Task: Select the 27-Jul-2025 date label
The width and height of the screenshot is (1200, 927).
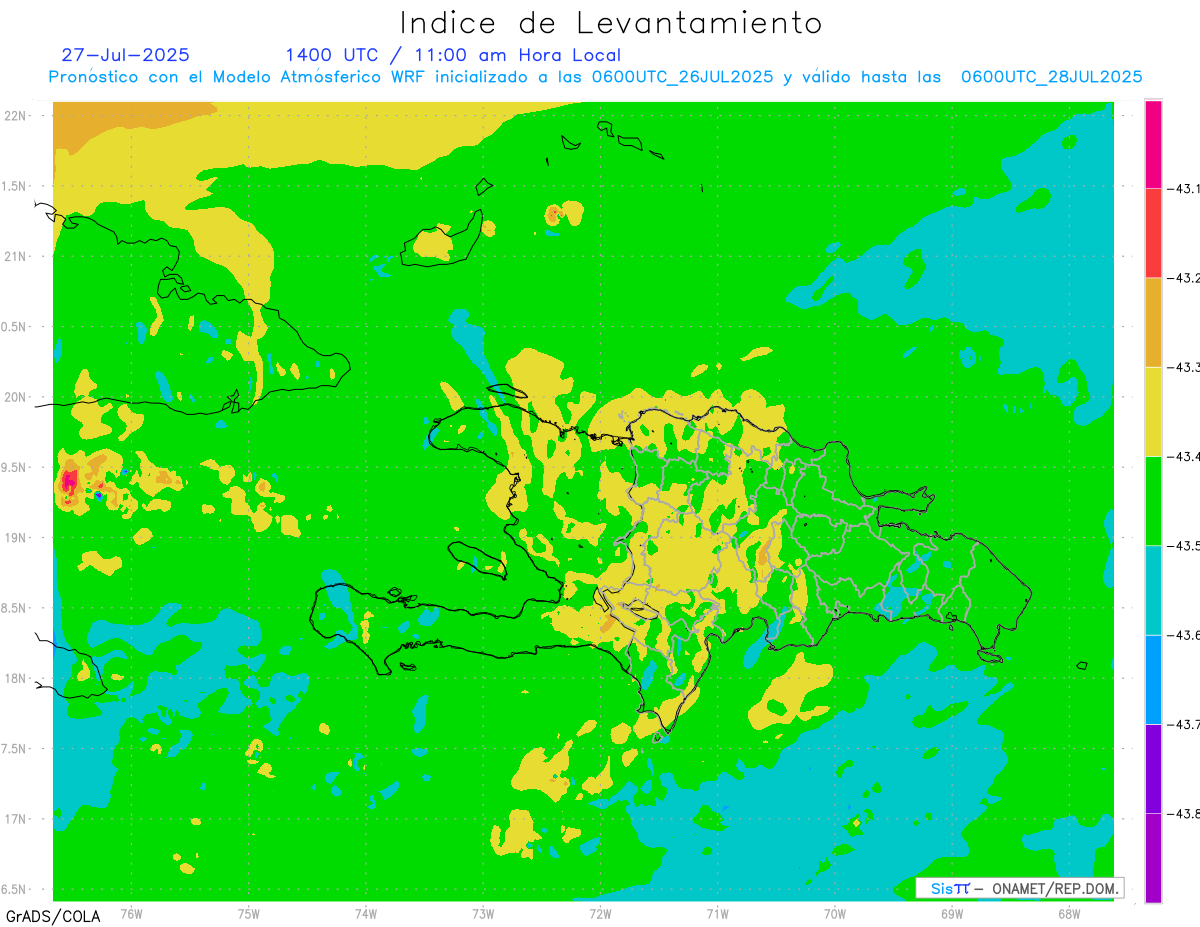Action: pyautogui.click(x=125, y=55)
